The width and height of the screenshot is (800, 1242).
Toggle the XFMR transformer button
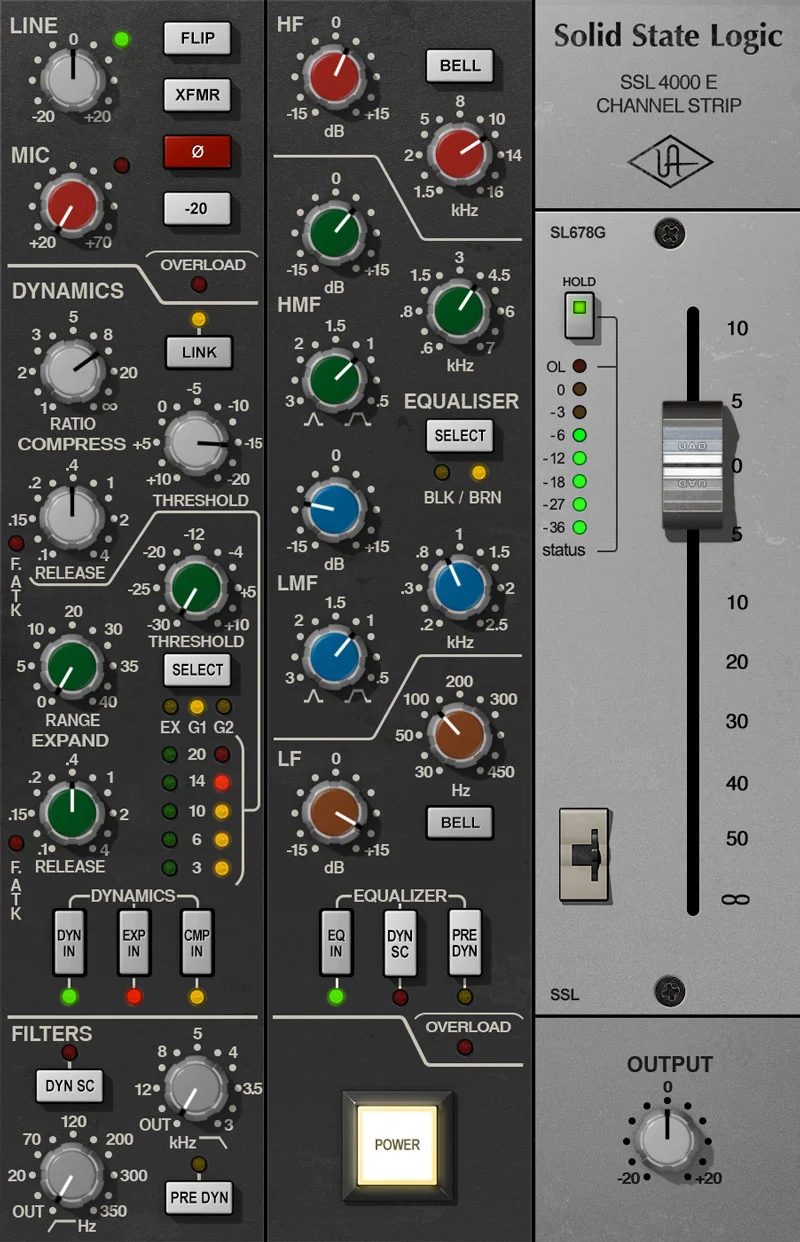[197, 95]
